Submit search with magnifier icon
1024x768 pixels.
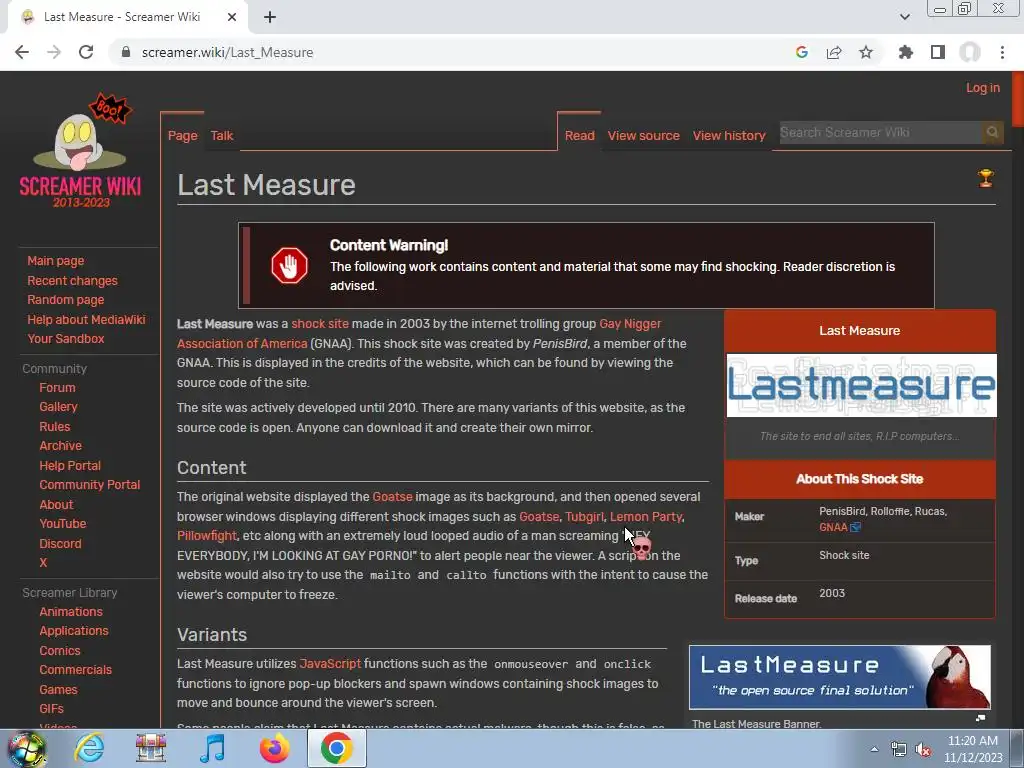coord(992,133)
